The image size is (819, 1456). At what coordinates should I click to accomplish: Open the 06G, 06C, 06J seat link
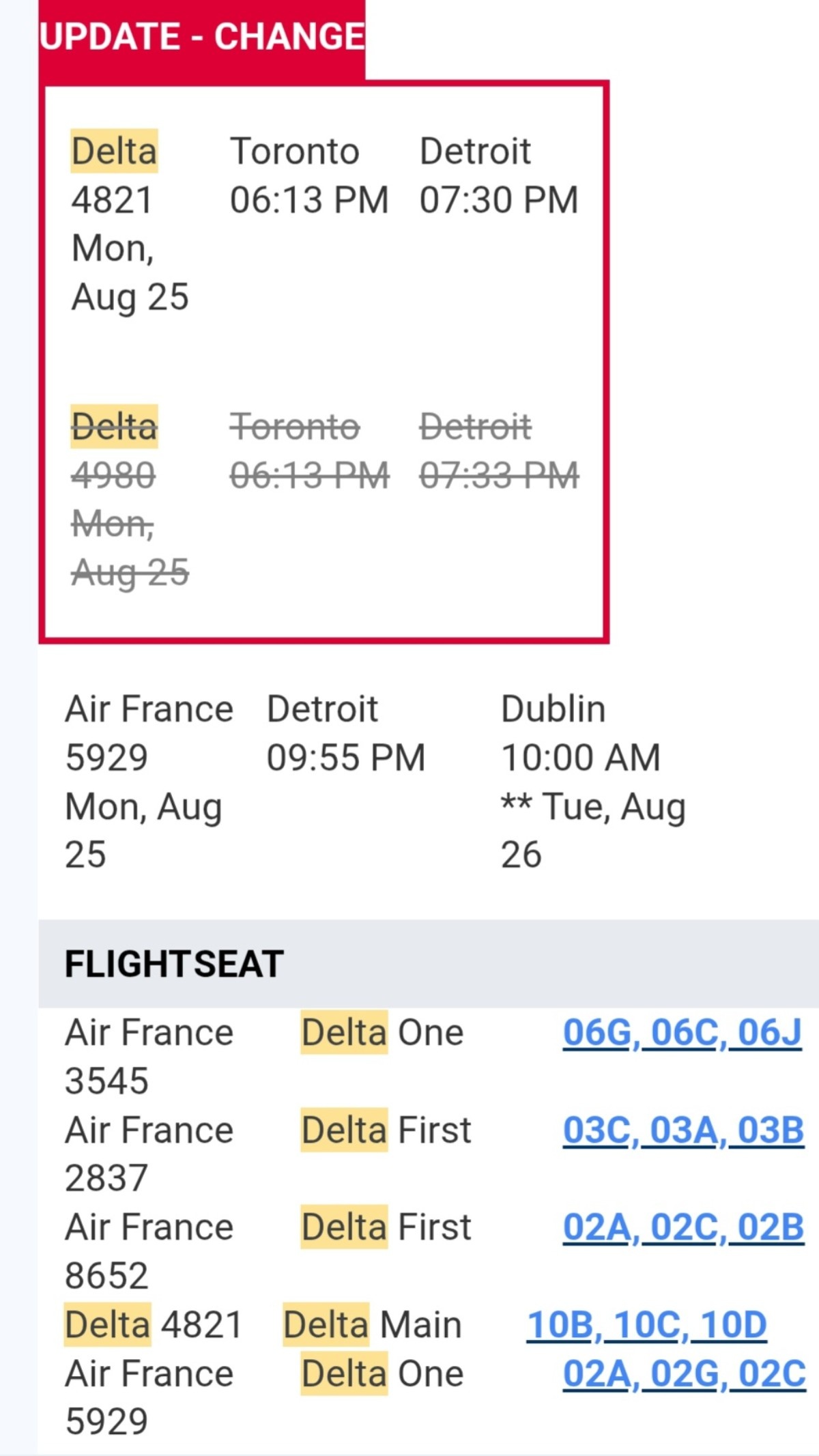tap(682, 1032)
